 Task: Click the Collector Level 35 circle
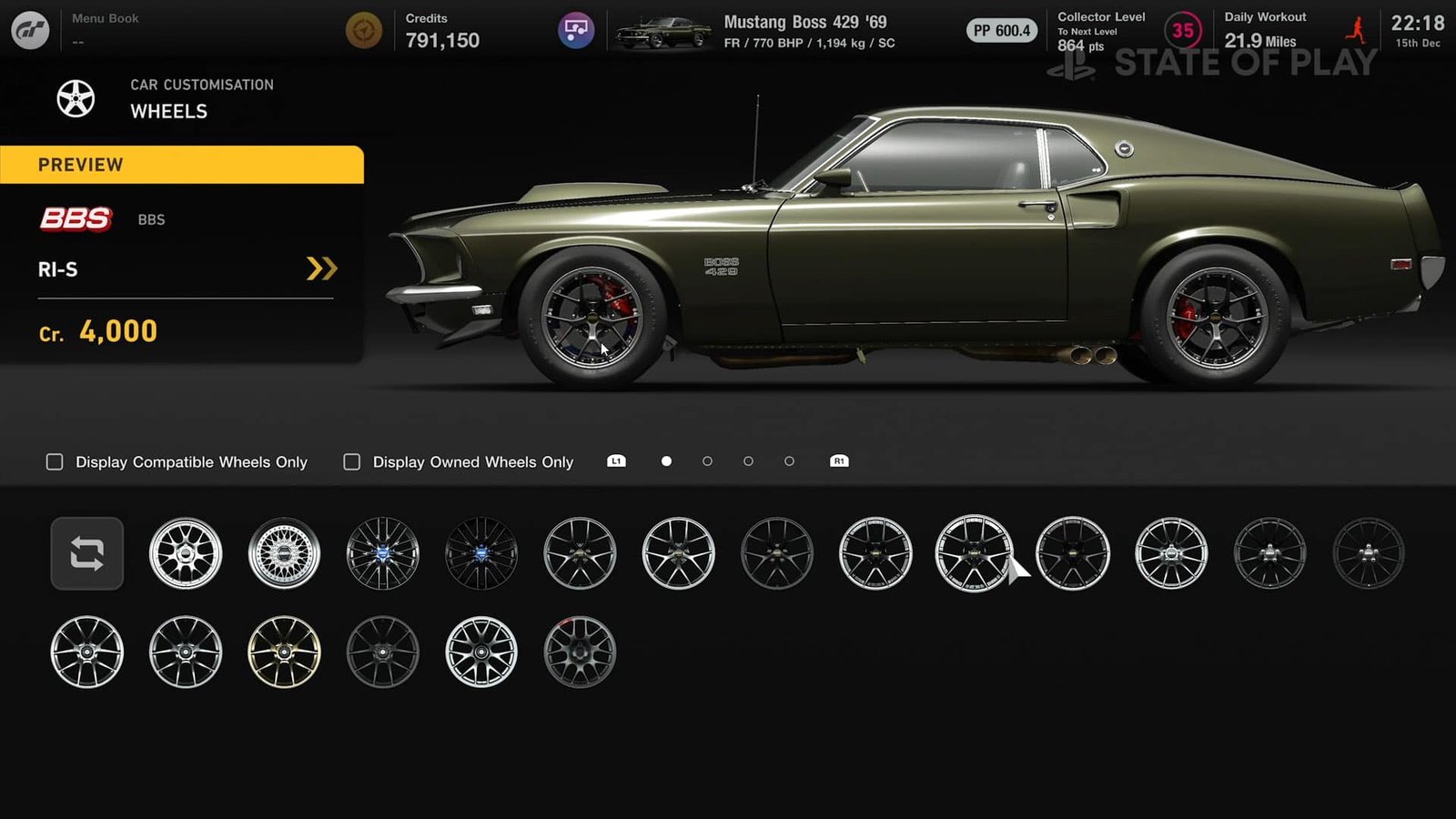1182,31
